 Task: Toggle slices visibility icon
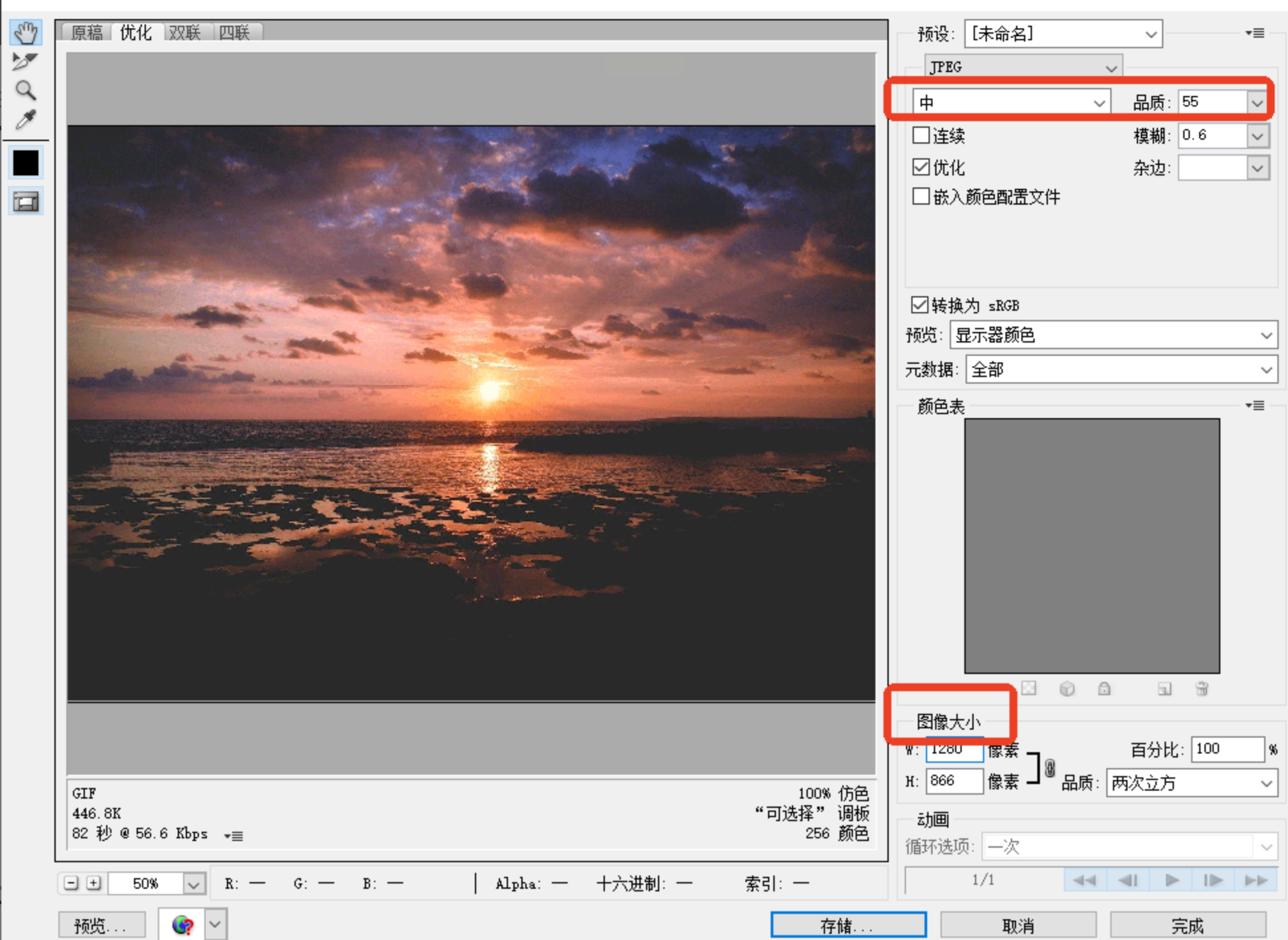[x=26, y=202]
